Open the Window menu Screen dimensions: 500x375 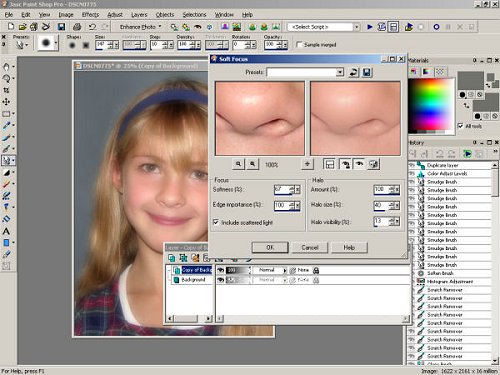point(224,15)
